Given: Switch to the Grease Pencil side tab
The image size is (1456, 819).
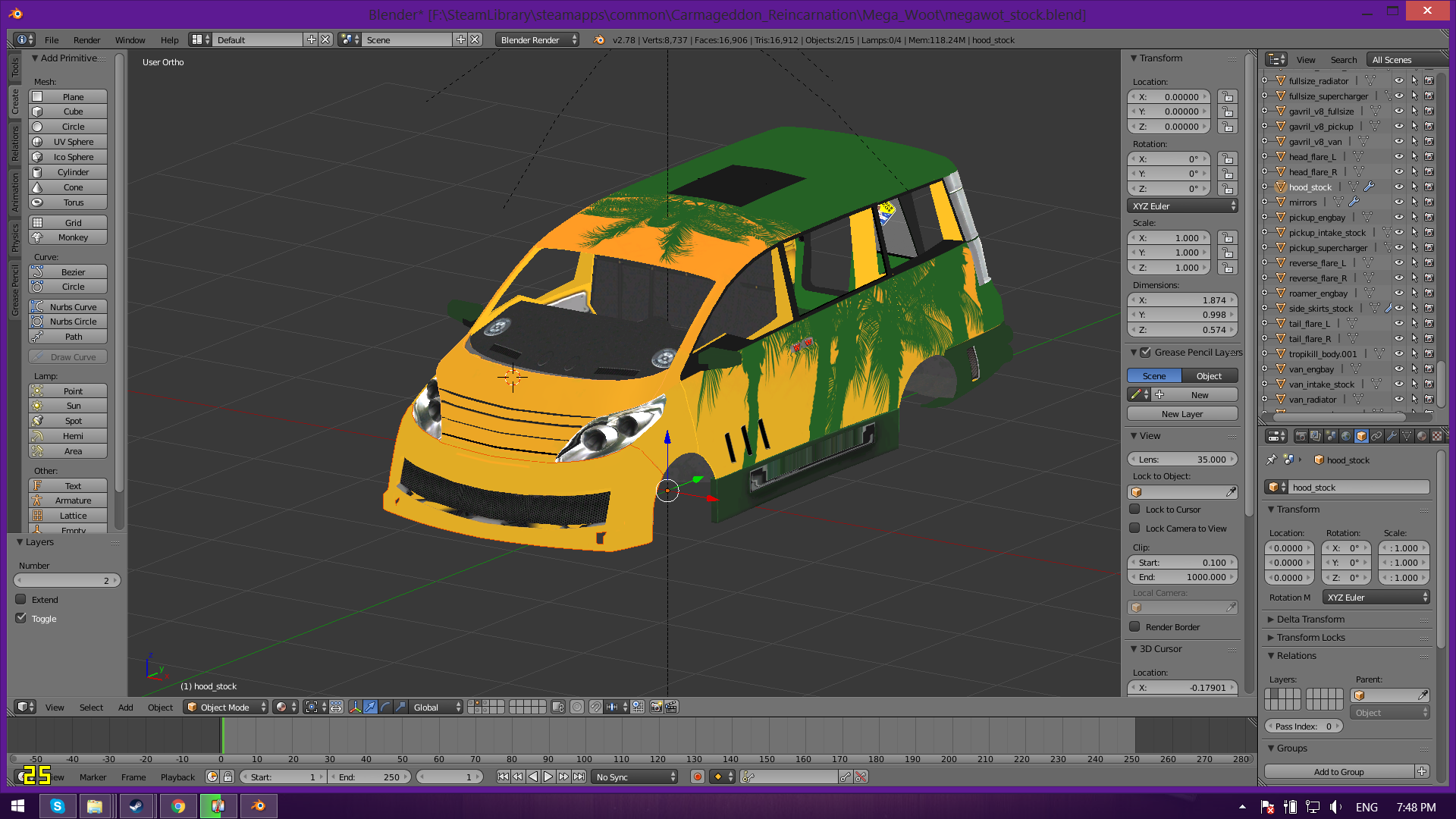Looking at the screenshot, I should (14, 290).
